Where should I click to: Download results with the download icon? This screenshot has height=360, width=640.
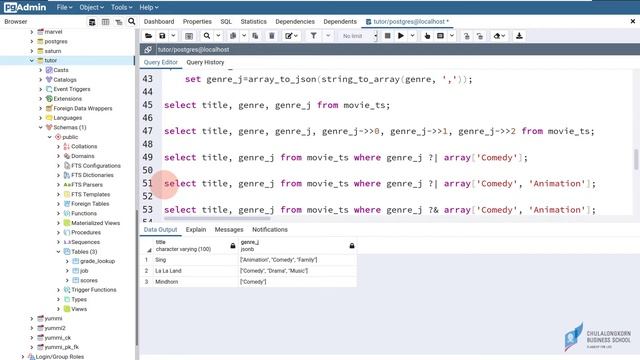coord(519,36)
